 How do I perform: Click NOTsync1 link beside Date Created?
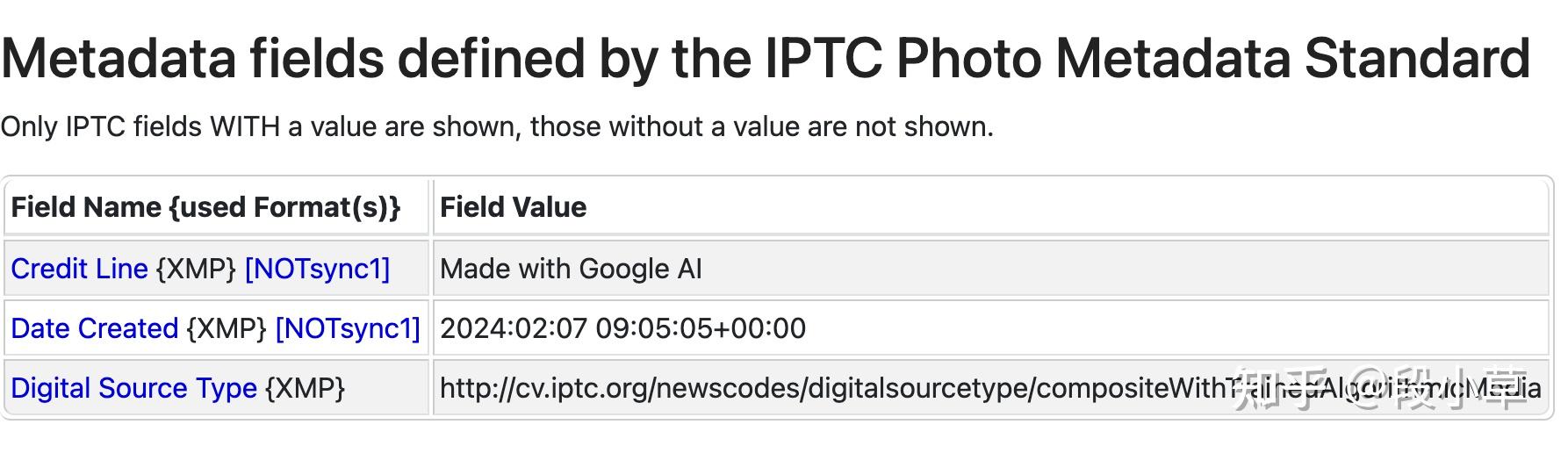tap(348, 328)
